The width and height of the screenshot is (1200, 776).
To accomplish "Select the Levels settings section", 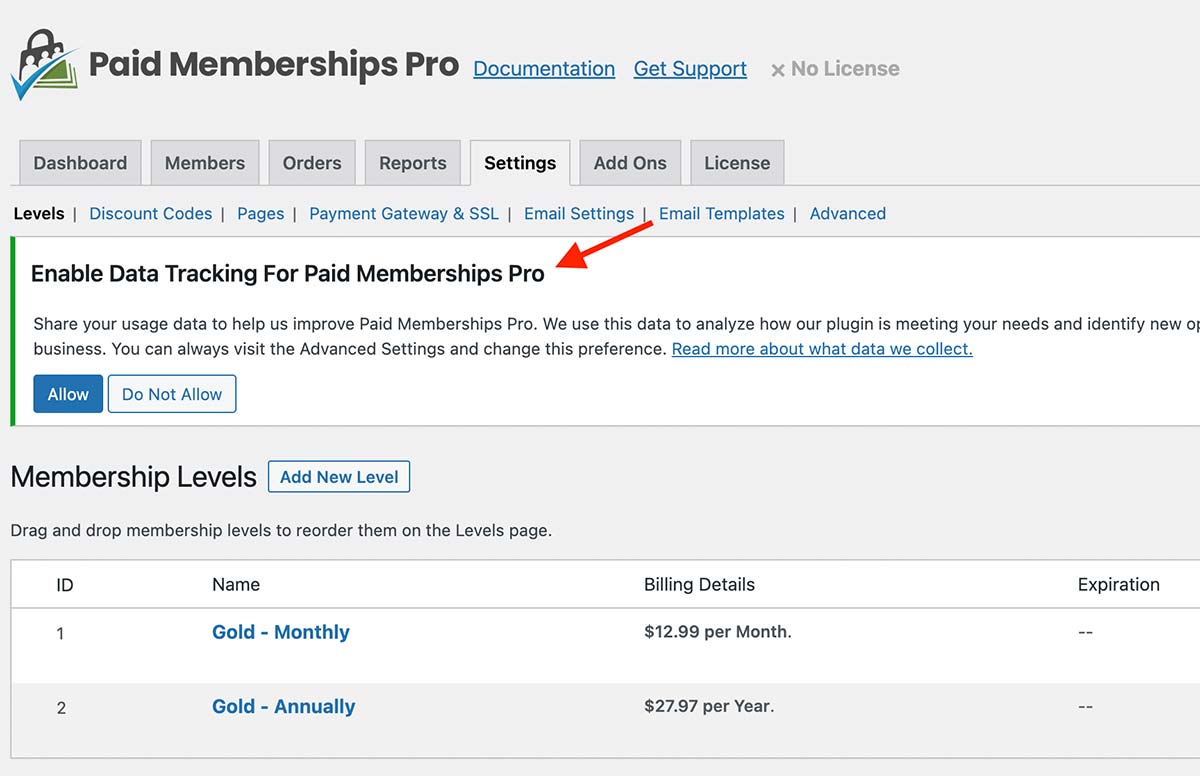I will click(x=39, y=213).
